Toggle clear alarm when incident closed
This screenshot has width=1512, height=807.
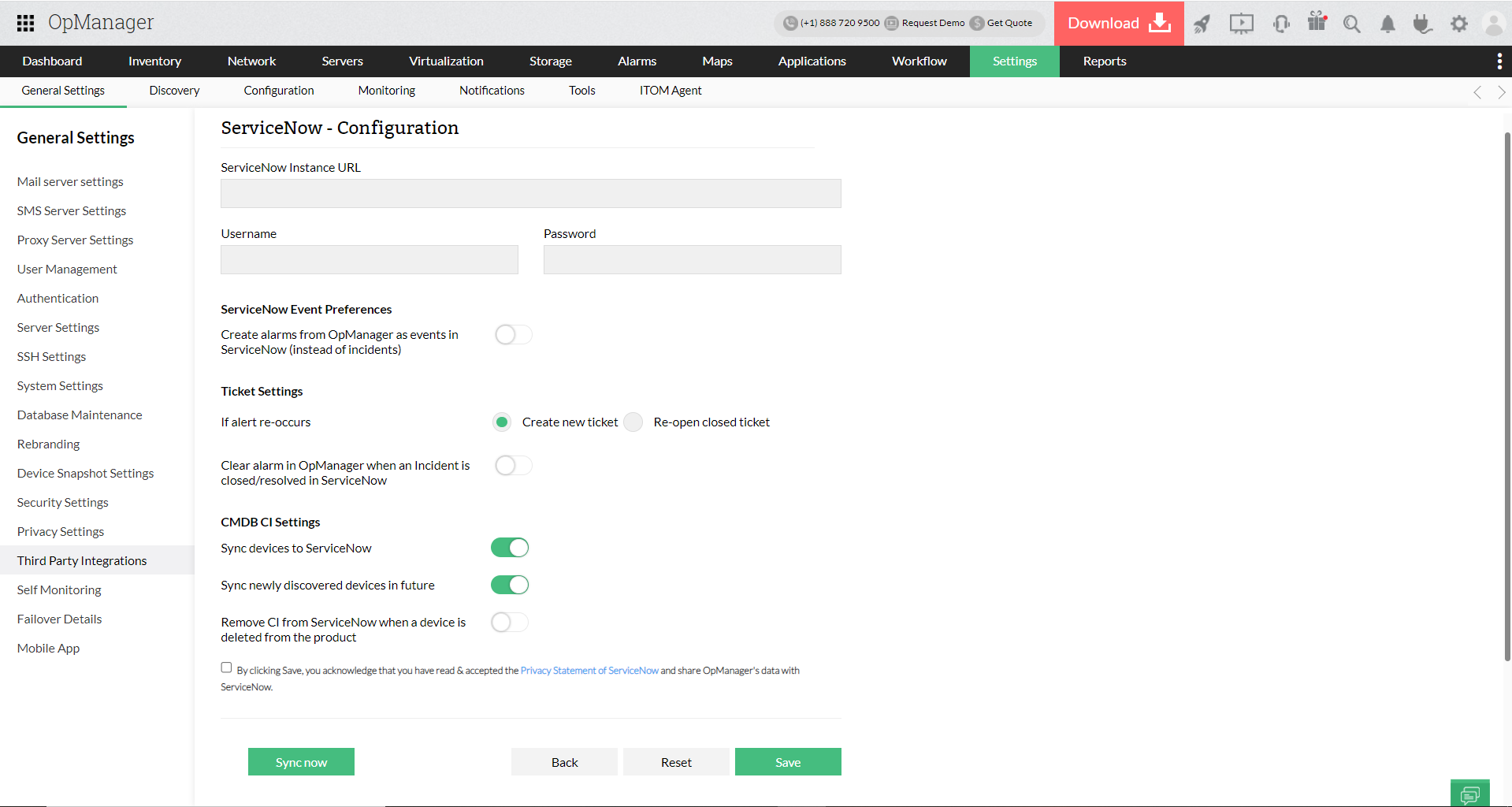coord(514,466)
